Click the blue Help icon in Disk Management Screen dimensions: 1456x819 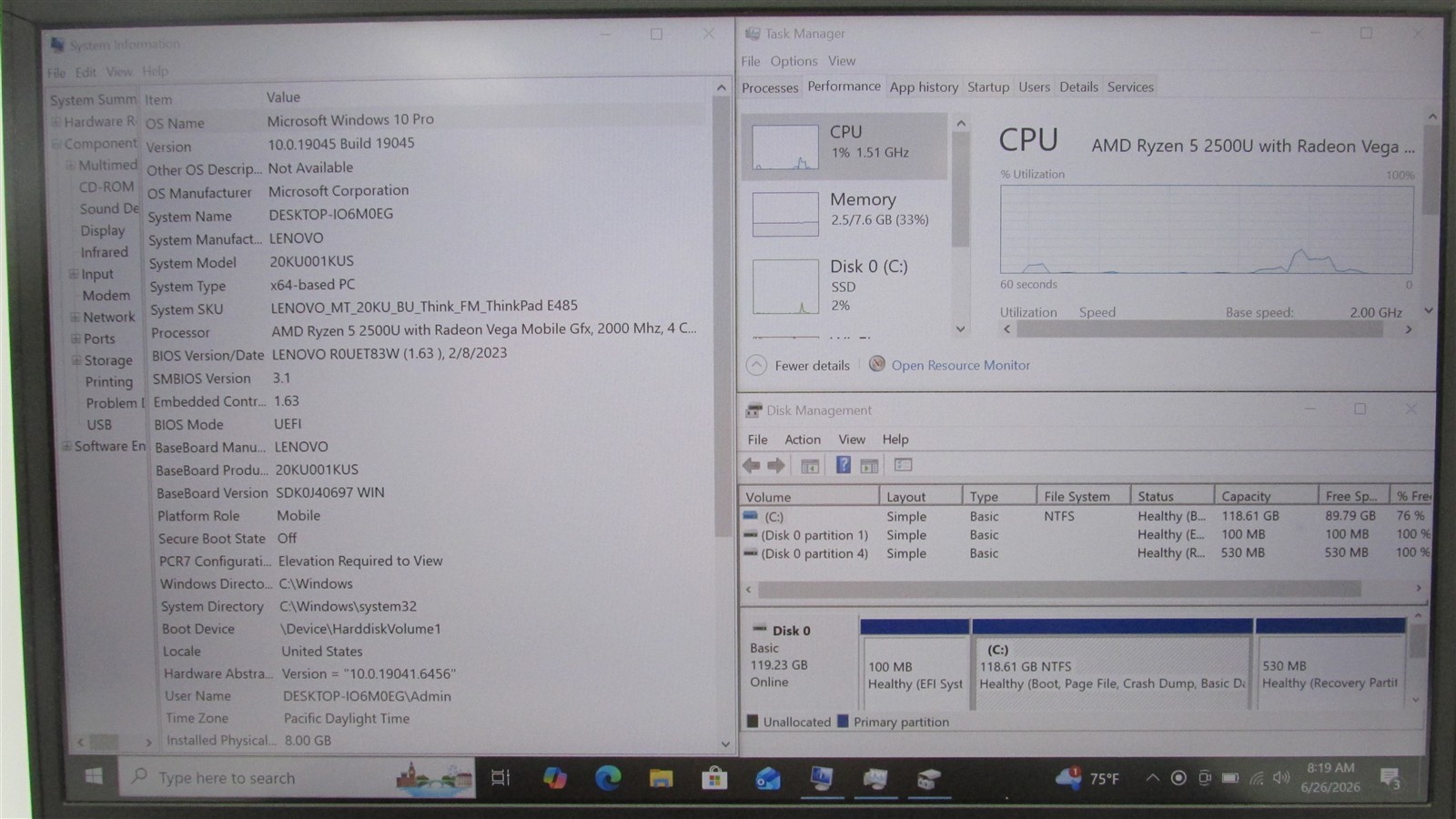click(844, 465)
